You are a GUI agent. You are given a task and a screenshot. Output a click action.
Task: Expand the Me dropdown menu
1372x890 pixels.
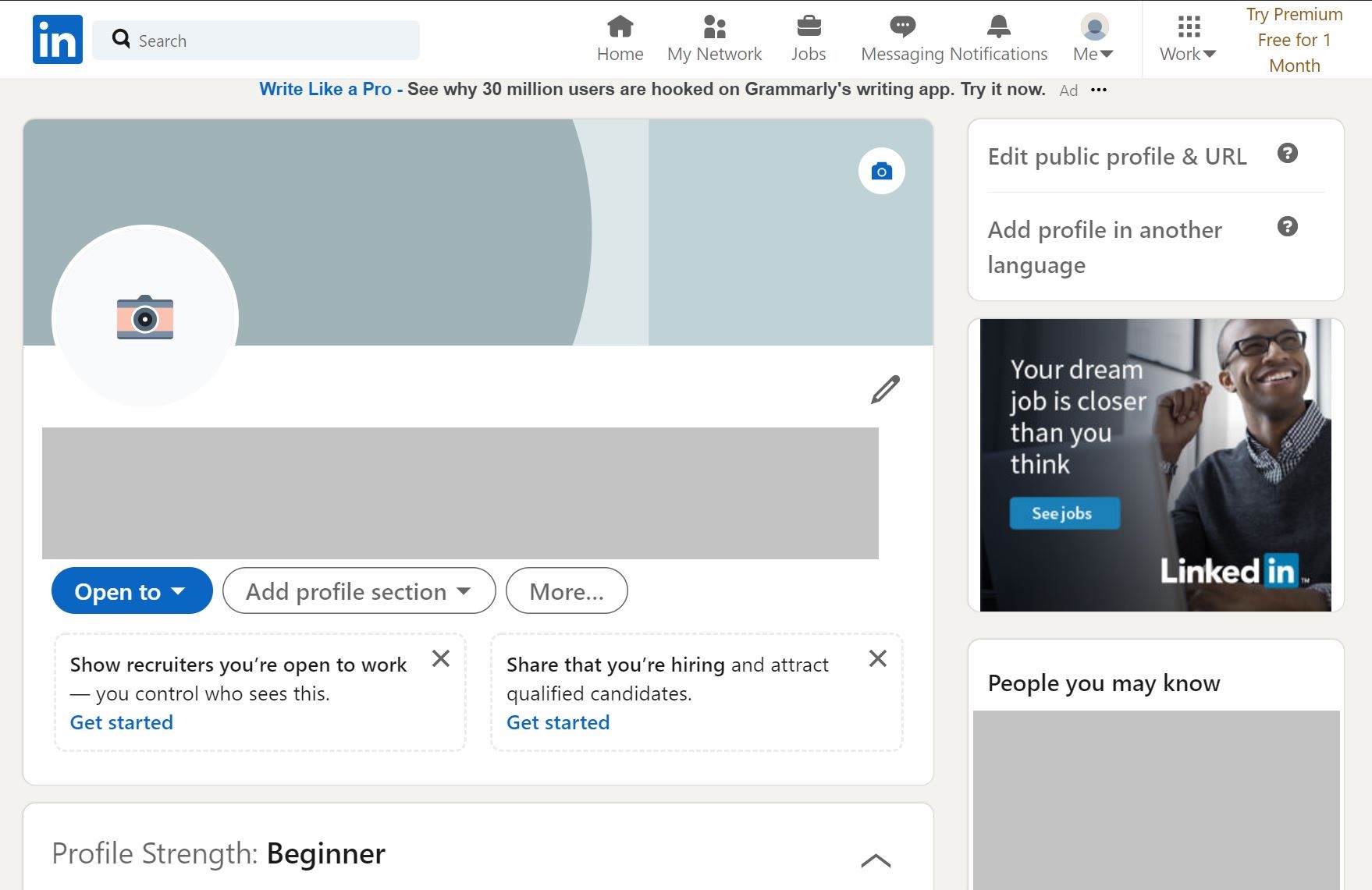(1093, 39)
